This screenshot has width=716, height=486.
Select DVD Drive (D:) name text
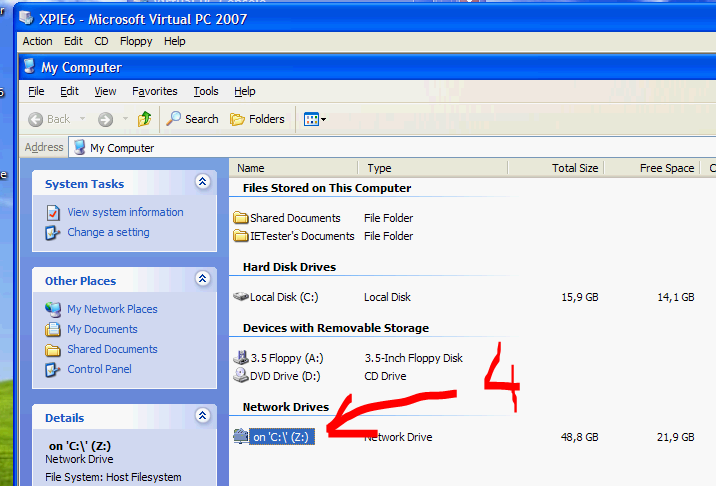tap(285, 376)
